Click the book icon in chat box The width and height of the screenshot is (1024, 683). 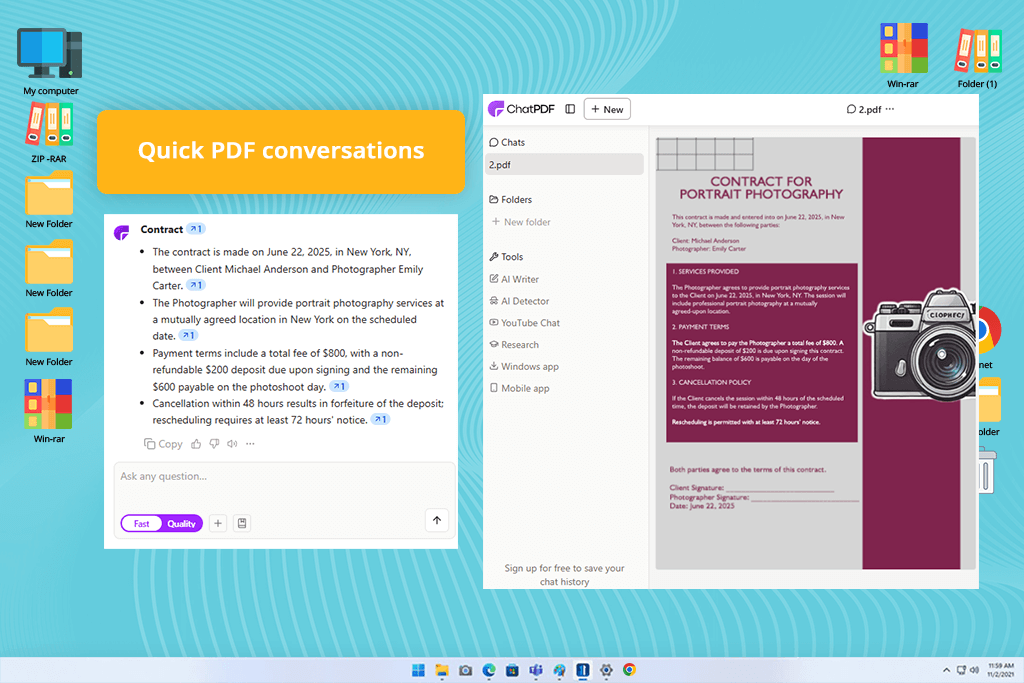pyautogui.click(x=242, y=523)
